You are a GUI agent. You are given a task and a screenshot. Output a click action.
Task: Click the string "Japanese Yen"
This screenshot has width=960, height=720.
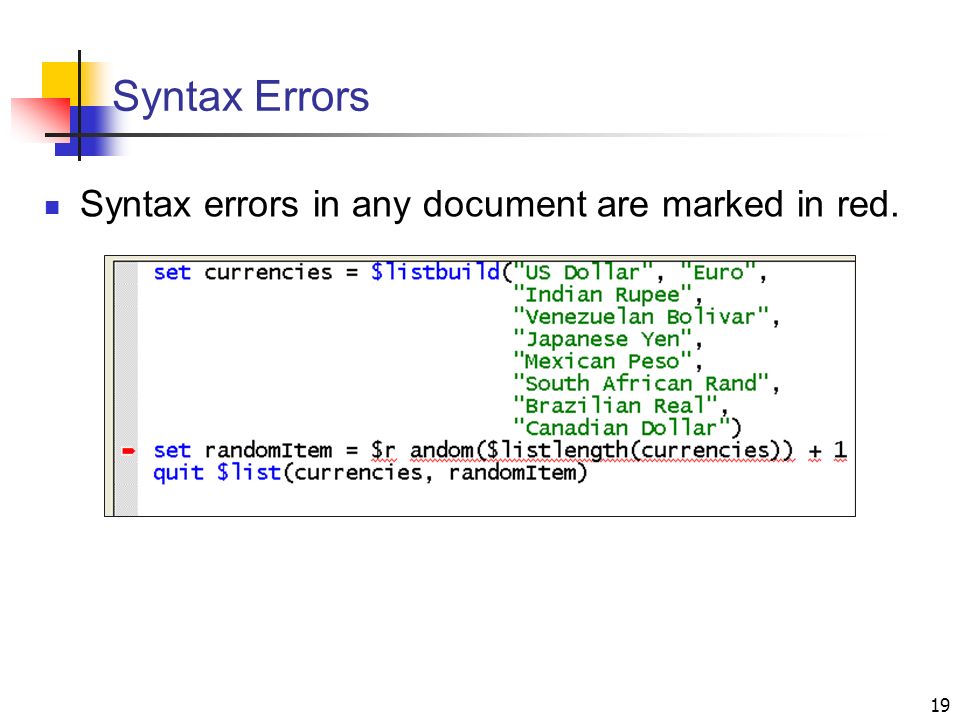tap(602, 339)
